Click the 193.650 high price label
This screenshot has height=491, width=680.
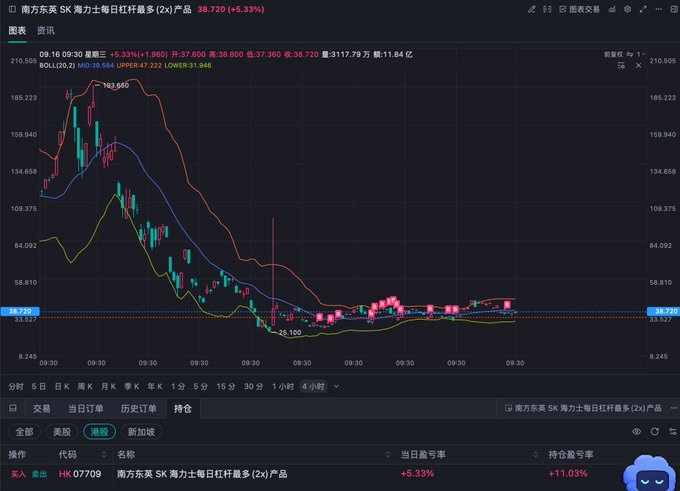tap(115, 85)
